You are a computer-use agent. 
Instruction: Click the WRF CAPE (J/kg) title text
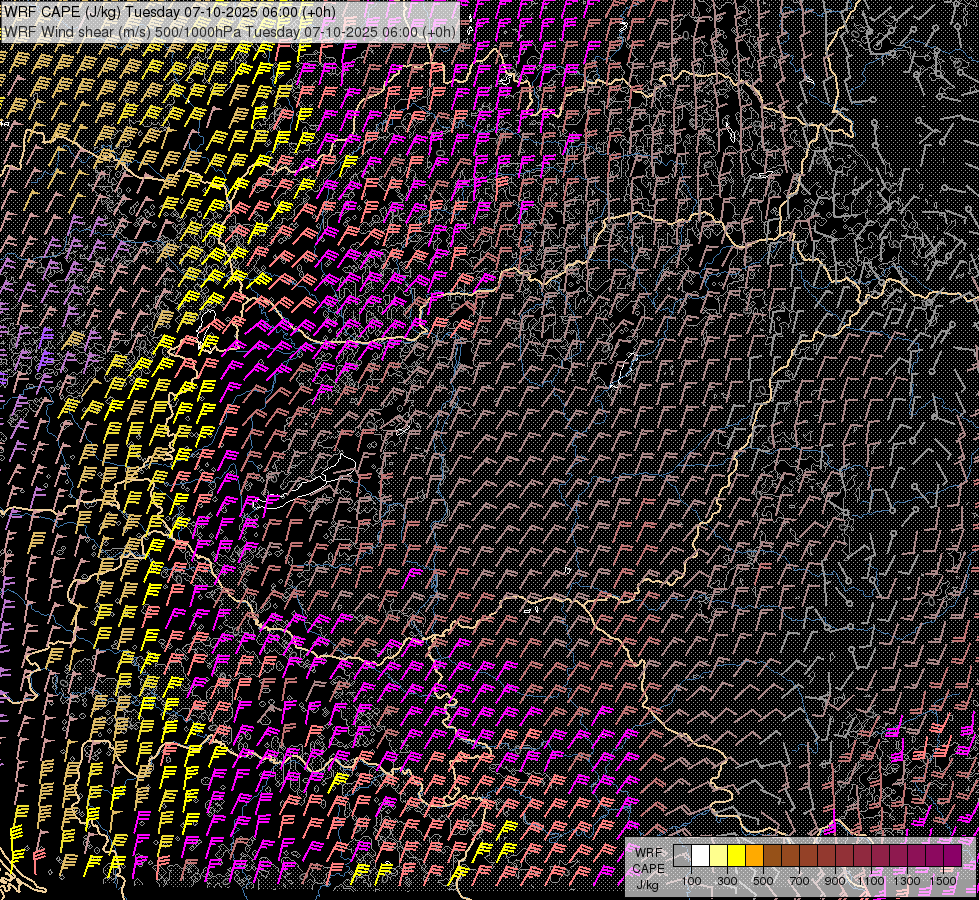[x=60, y=12]
